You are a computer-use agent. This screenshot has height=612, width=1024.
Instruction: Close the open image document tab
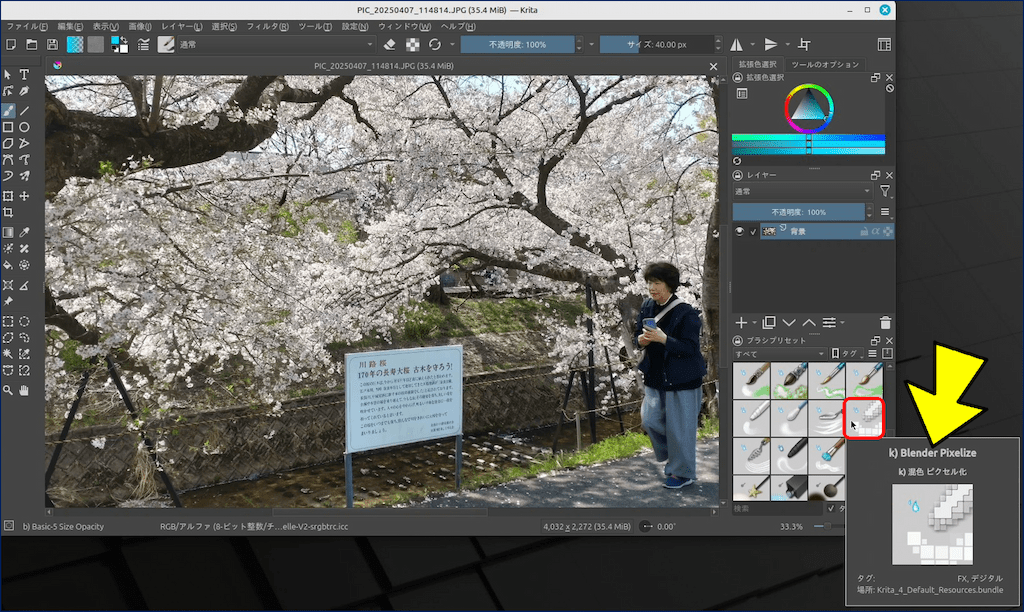pyautogui.click(x=713, y=66)
